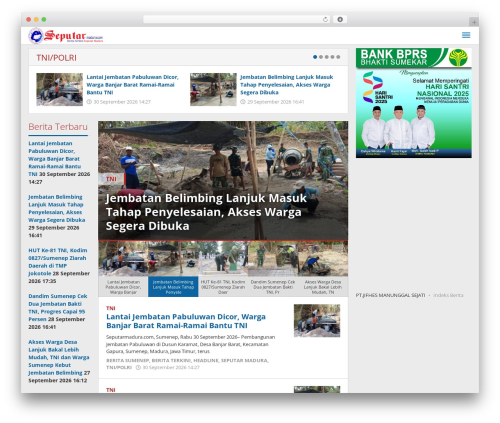The height and width of the screenshot is (423, 500).
Task: Open the TNI/POLRI section heading
Action: point(56,58)
